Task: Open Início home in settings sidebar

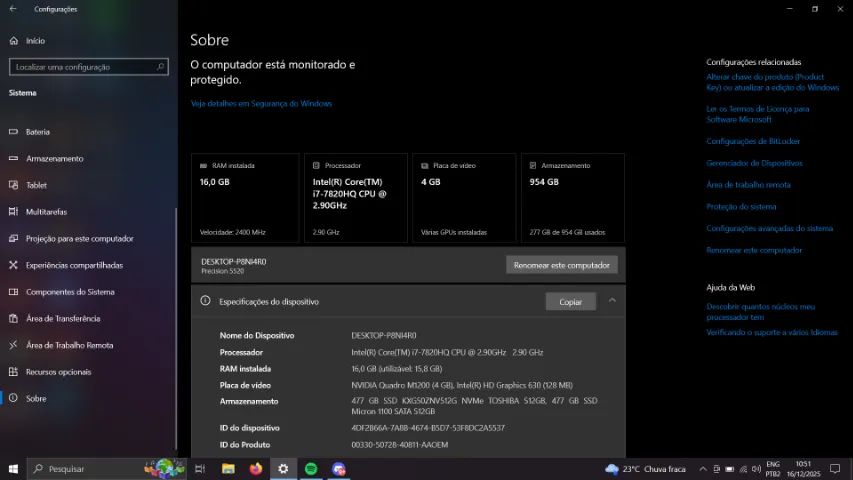Action: 35,41
